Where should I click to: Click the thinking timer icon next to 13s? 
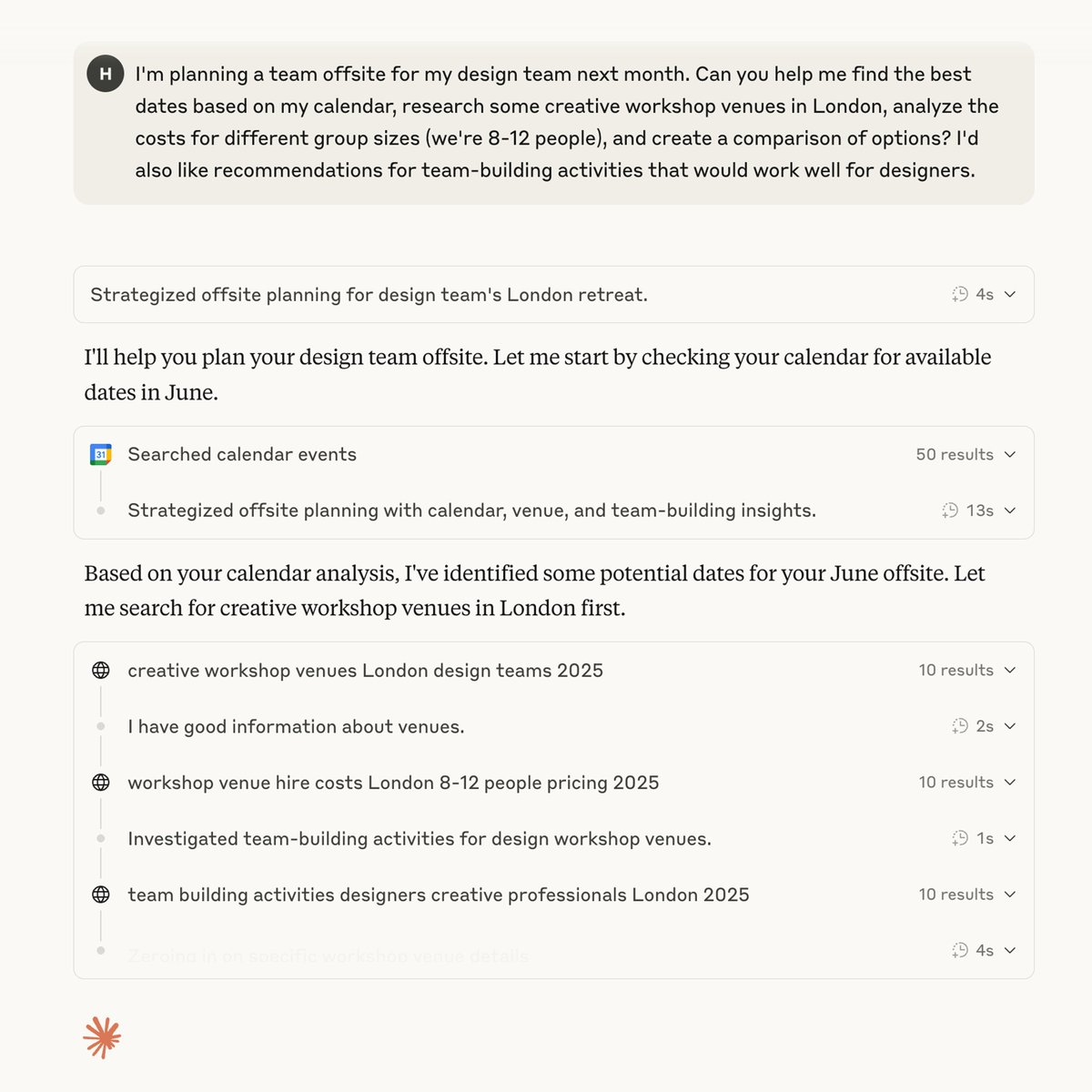[950, 511]
